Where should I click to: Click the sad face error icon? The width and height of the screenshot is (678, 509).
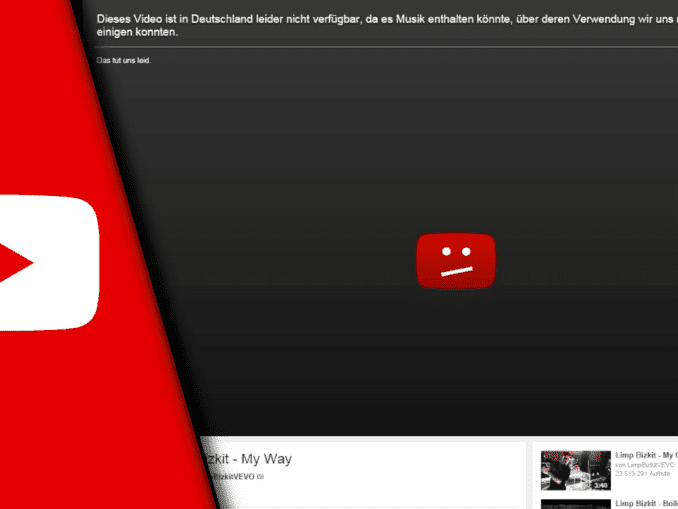[x=456, y=263]
